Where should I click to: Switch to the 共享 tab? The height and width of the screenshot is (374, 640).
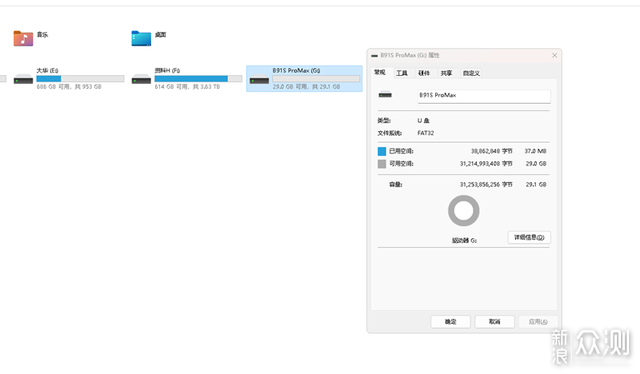446,73
